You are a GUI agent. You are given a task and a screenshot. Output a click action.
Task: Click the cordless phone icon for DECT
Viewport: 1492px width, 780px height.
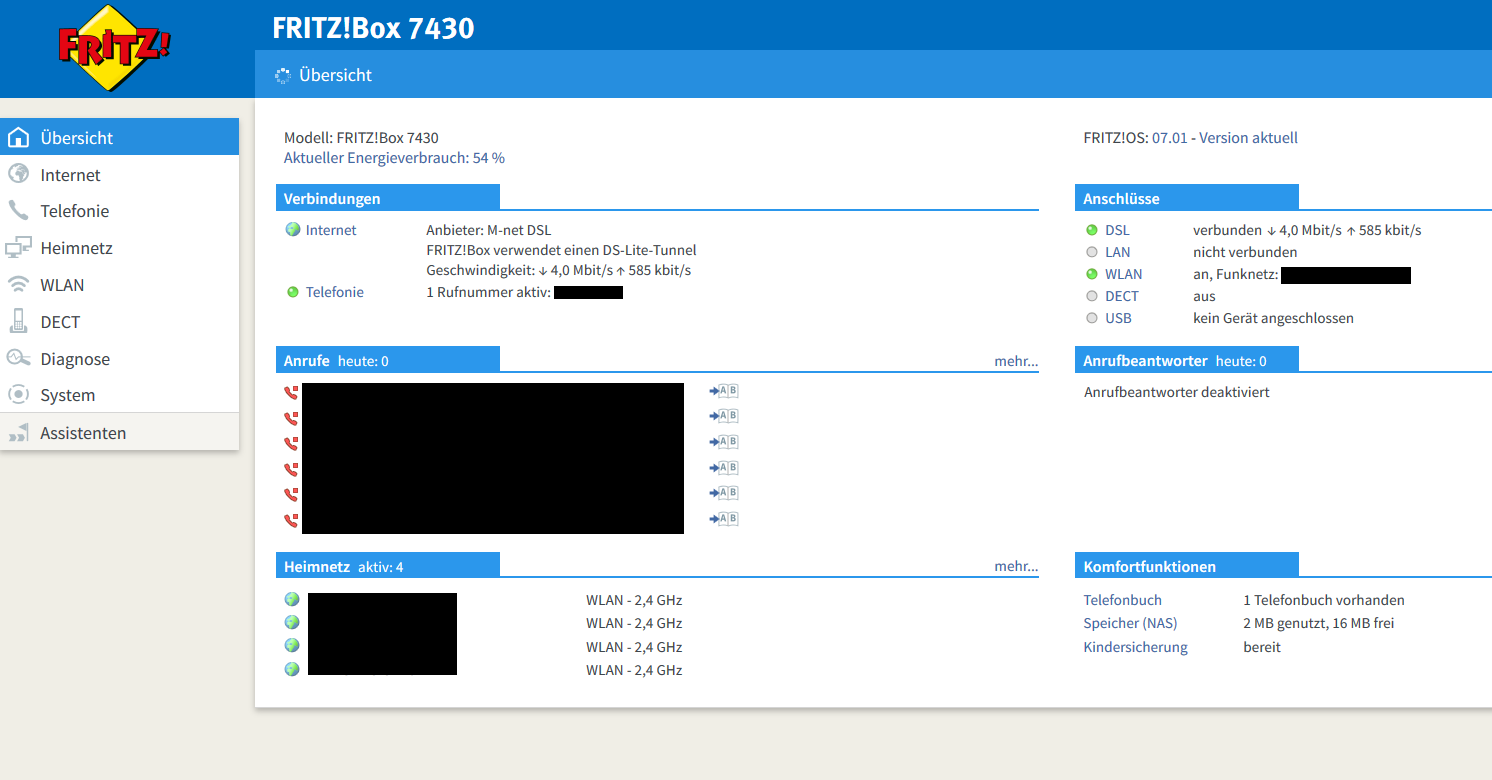tap(18, 321)
